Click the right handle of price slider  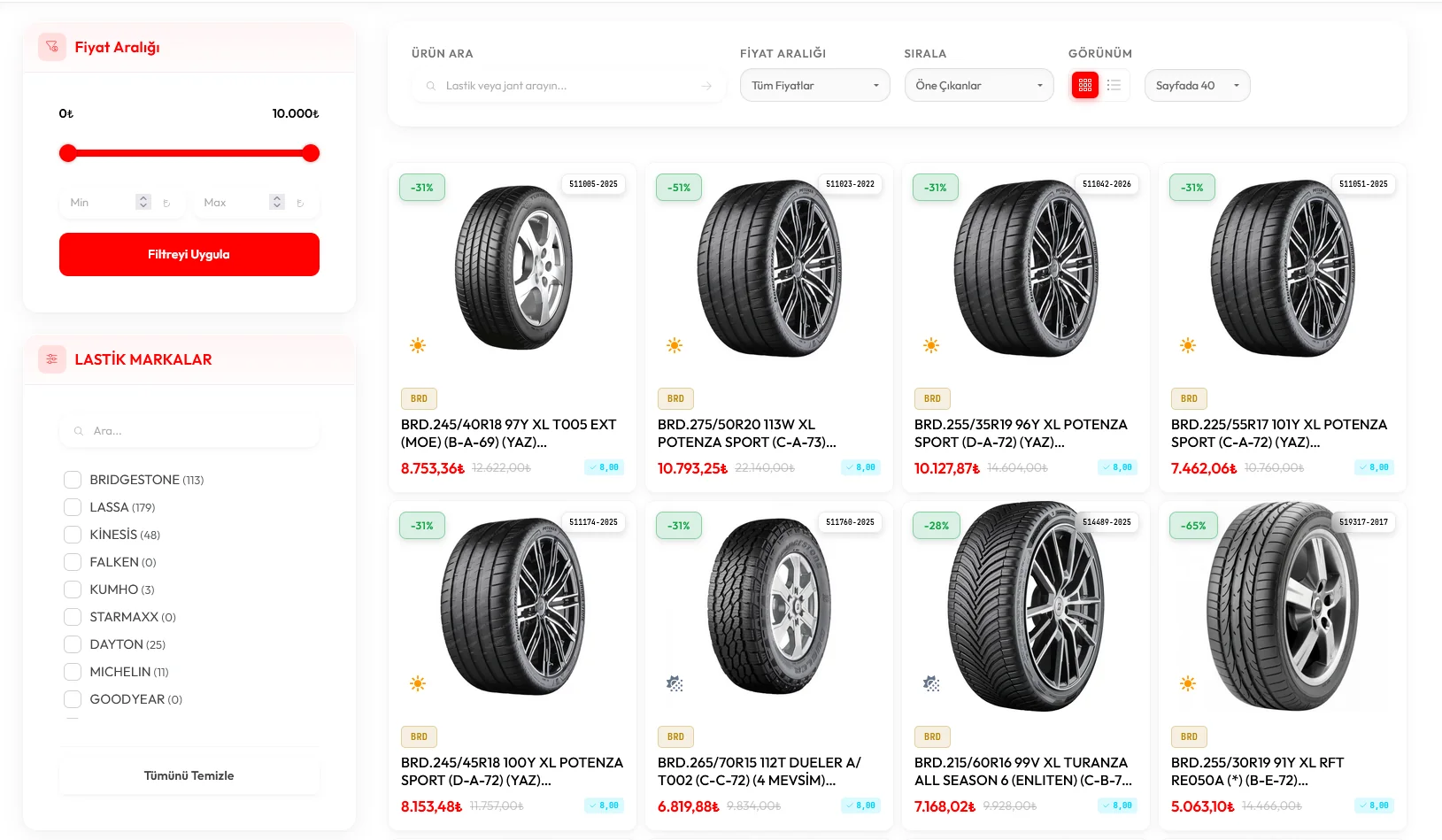coord(311,153)
